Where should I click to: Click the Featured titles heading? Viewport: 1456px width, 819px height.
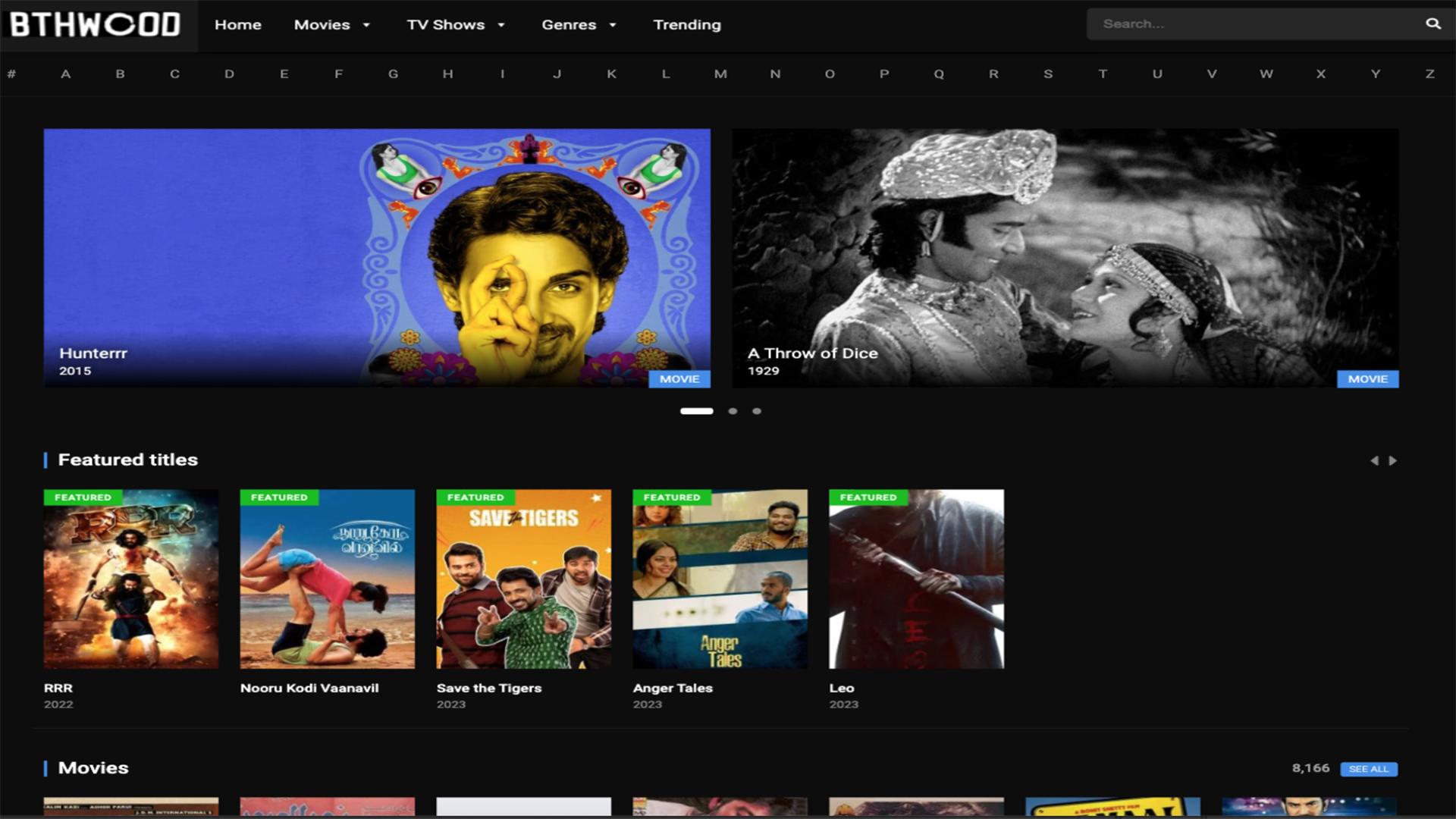pos(128,460)
